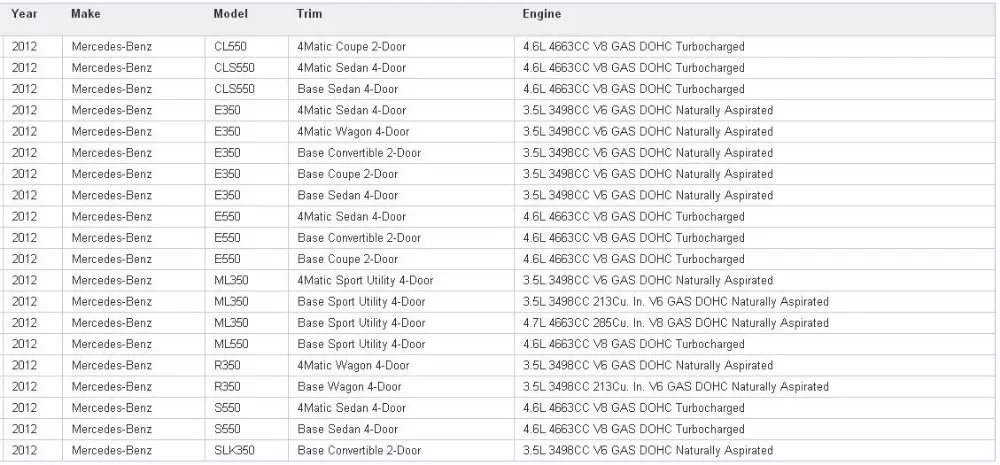Click the Mercedes-Benz make cell in the CL550 row
Screen dimensions: 1000x465
click(x=112, y=47)
